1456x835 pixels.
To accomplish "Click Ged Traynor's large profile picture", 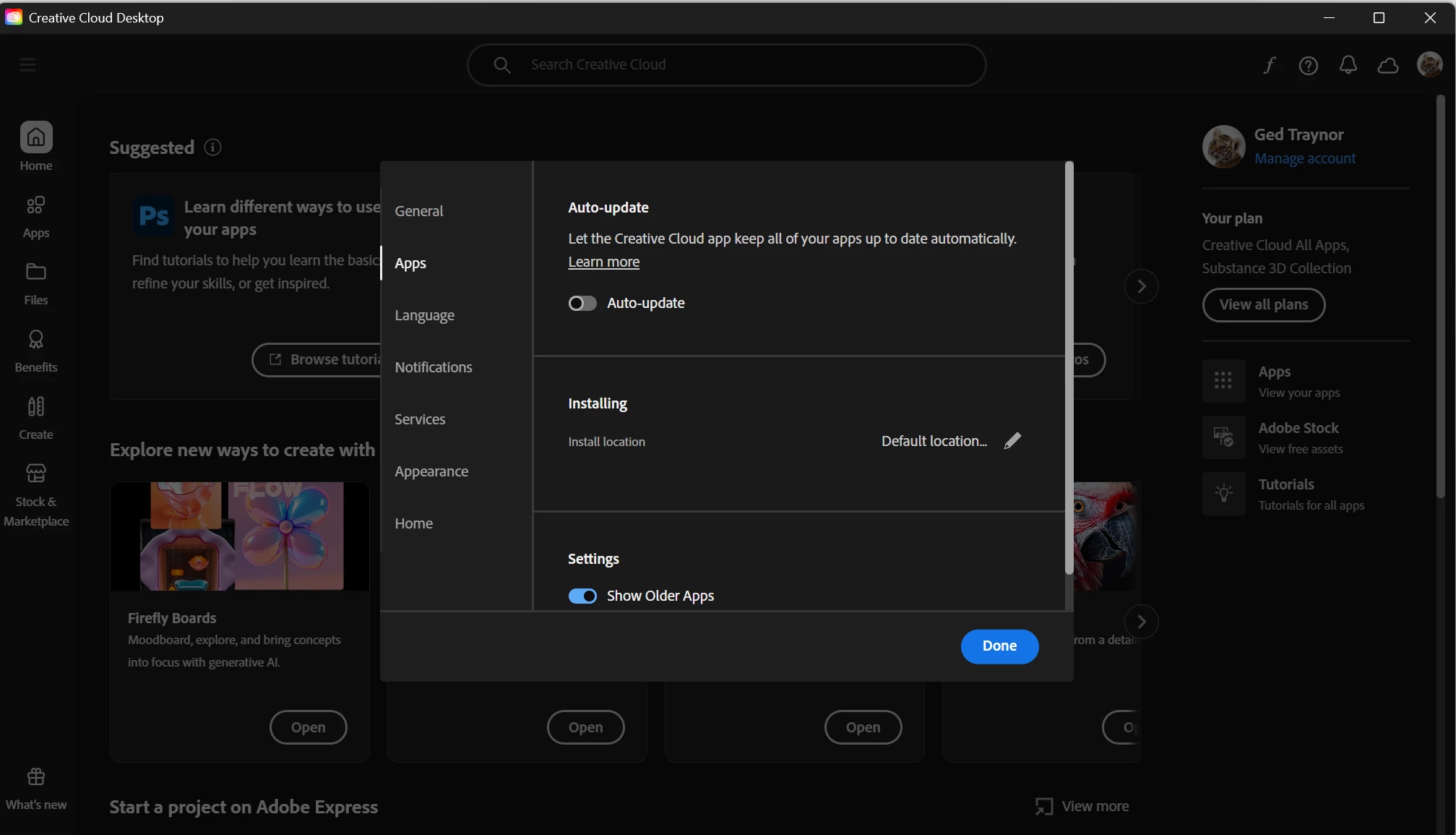I will [1223, 147].
